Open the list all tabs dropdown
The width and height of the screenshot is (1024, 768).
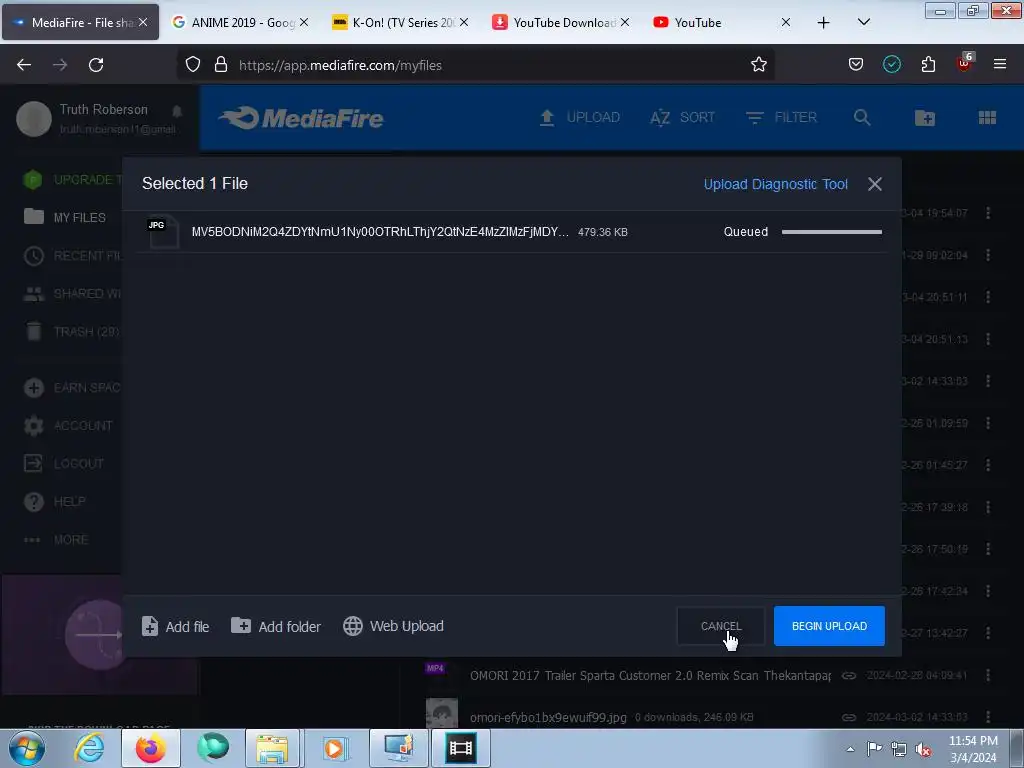863,22
